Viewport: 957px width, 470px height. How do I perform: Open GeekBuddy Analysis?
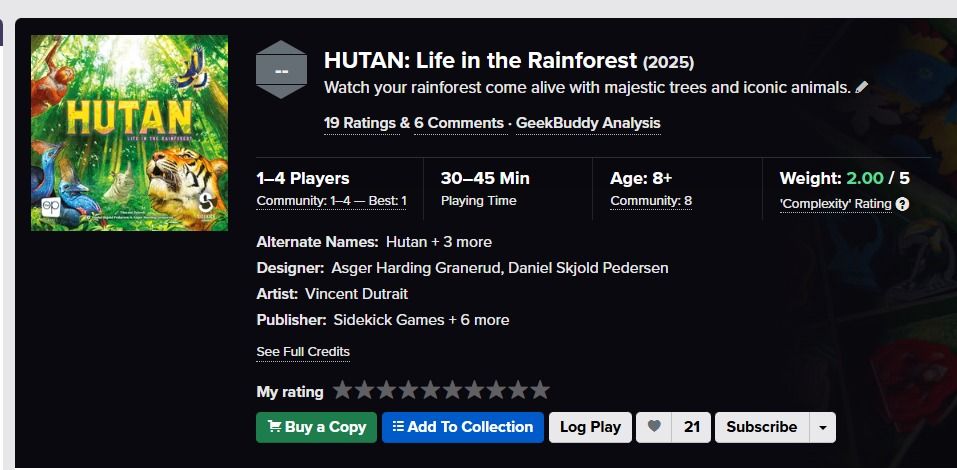[588, 123]
